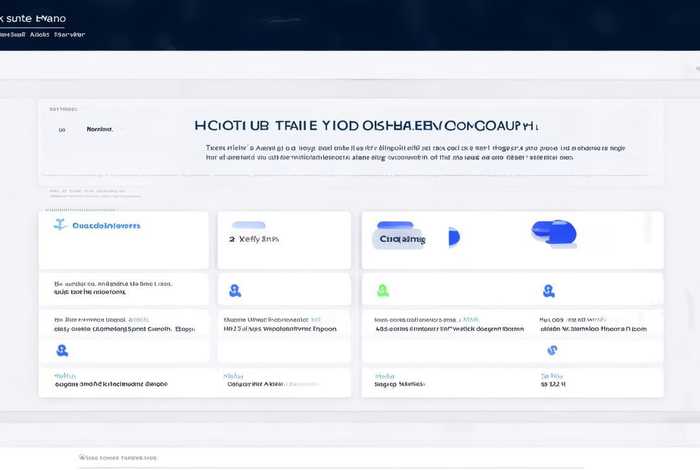Screen dimensions: 700x470
Task: Toggle the blue pill above the Cioqaimig label
Action: tap(395, 226)
